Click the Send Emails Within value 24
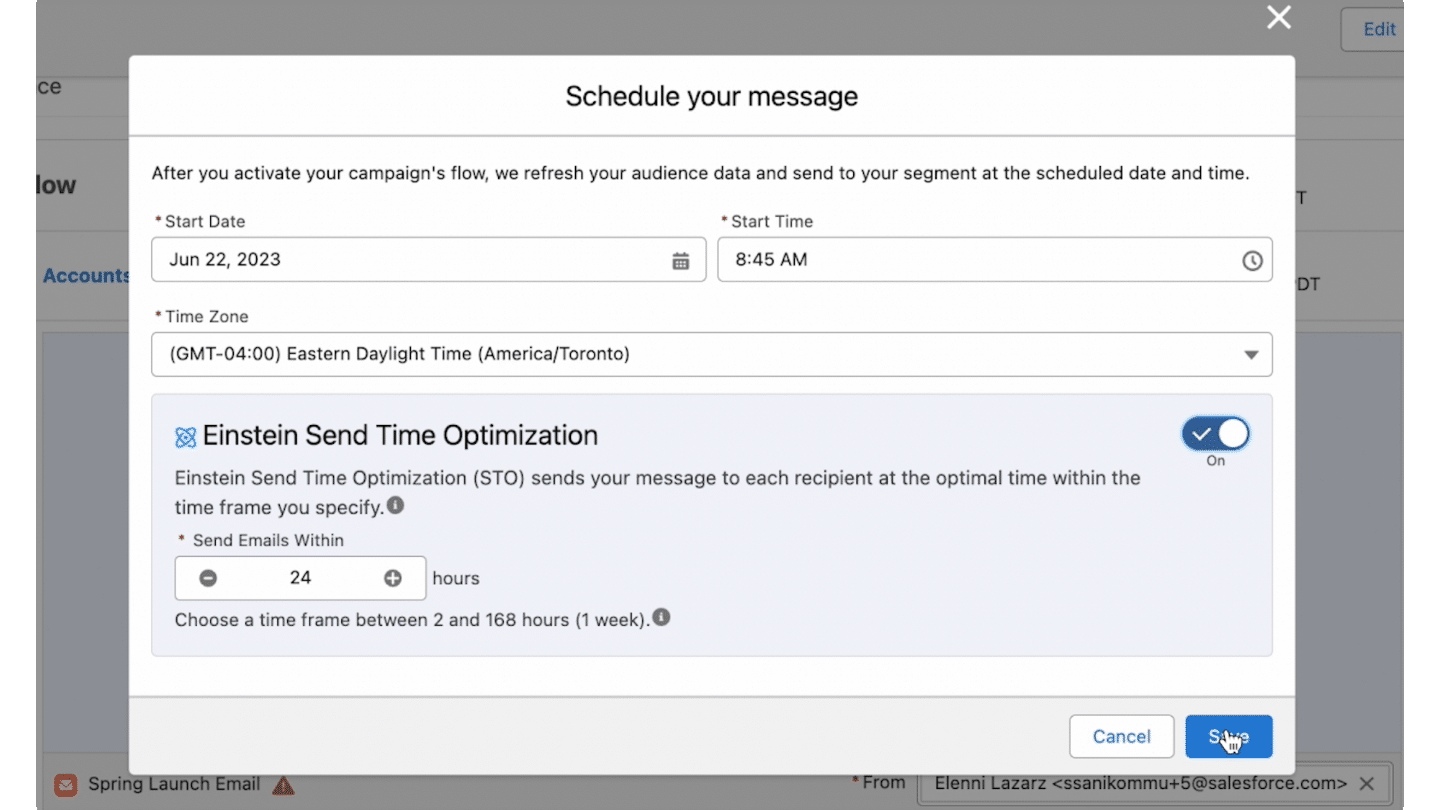 pos(300,578)
